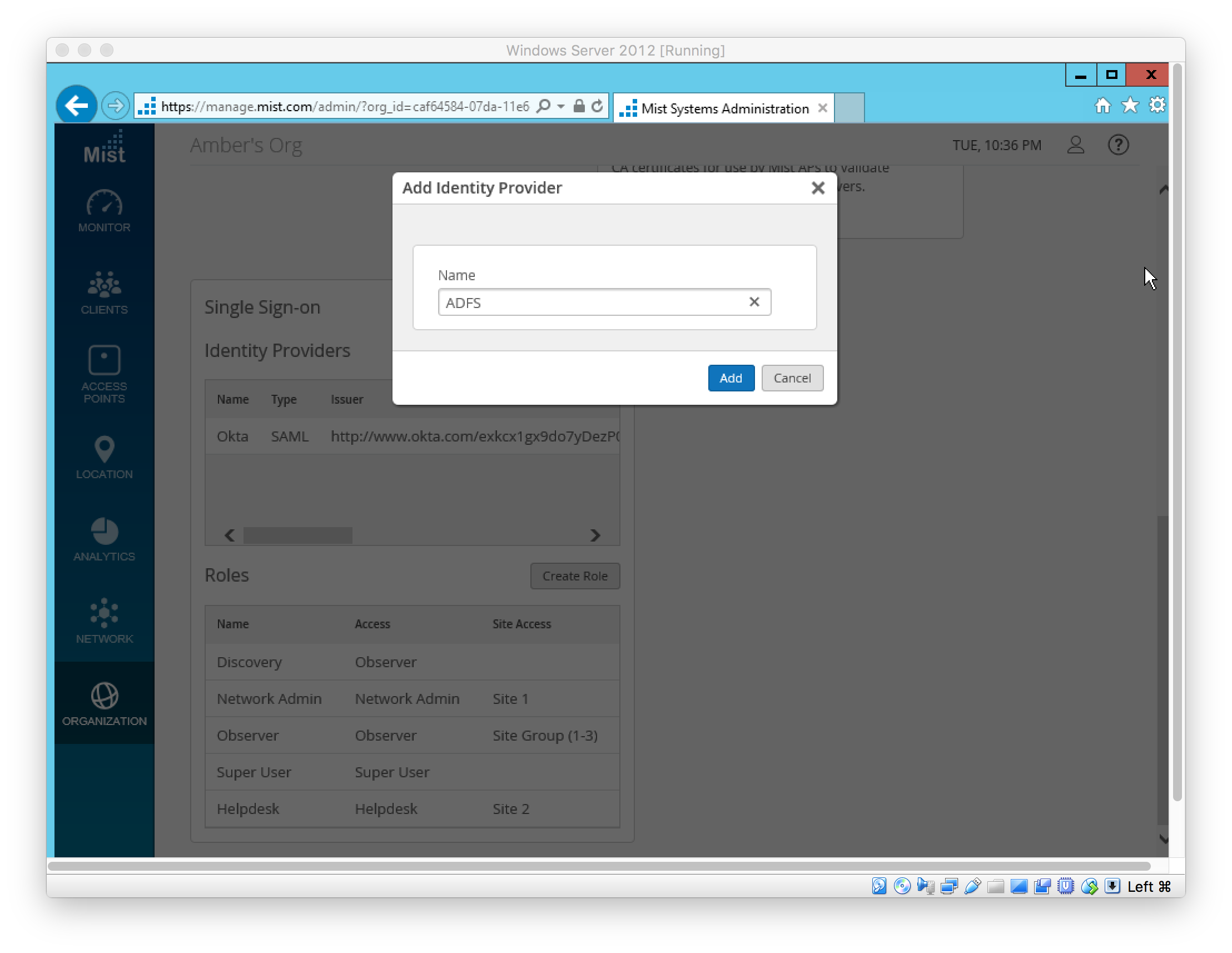Go to Access Points section
1232x953 pixels.
(105, 374)
